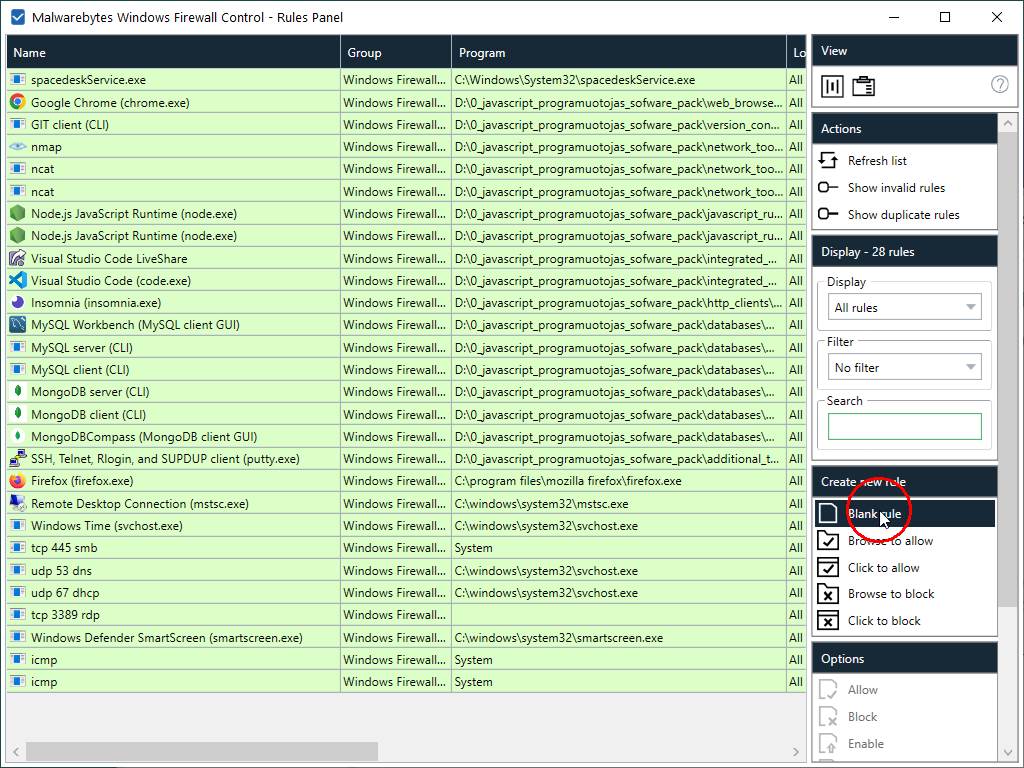Click the Browse to allow folder icon

pos(828,541)
